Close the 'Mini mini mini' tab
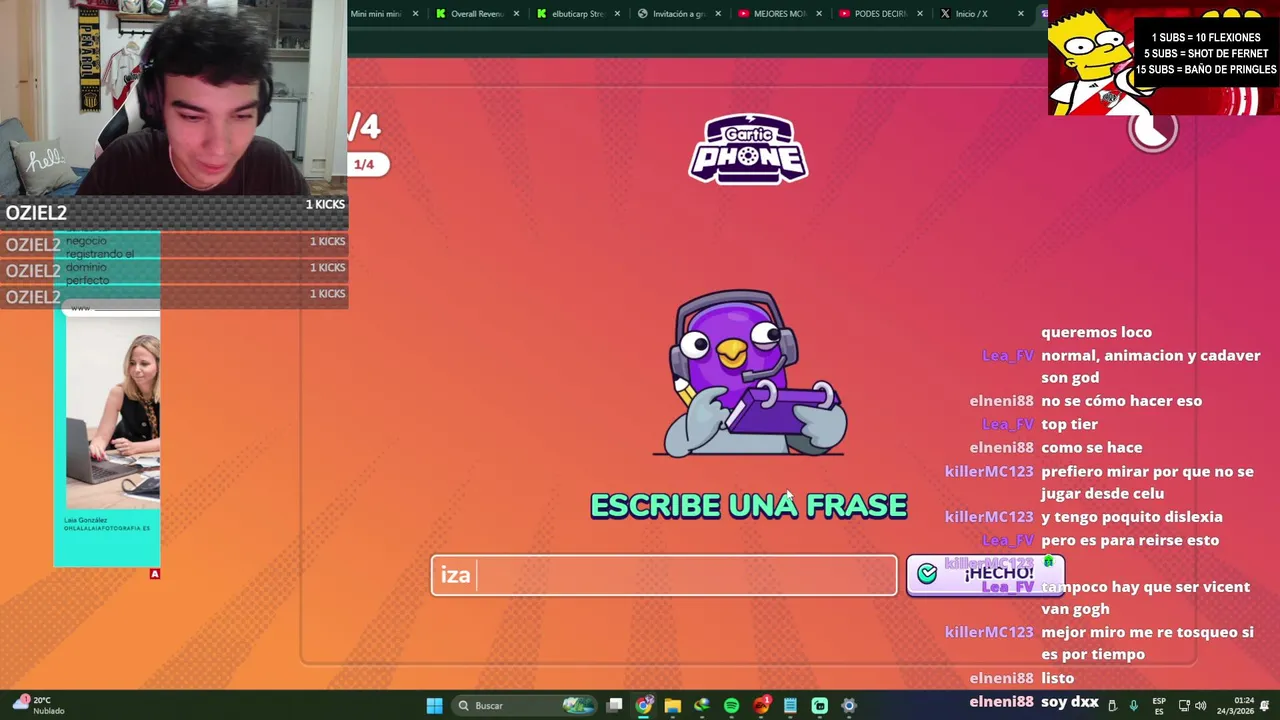1280x720 pixels. point(415,14)
